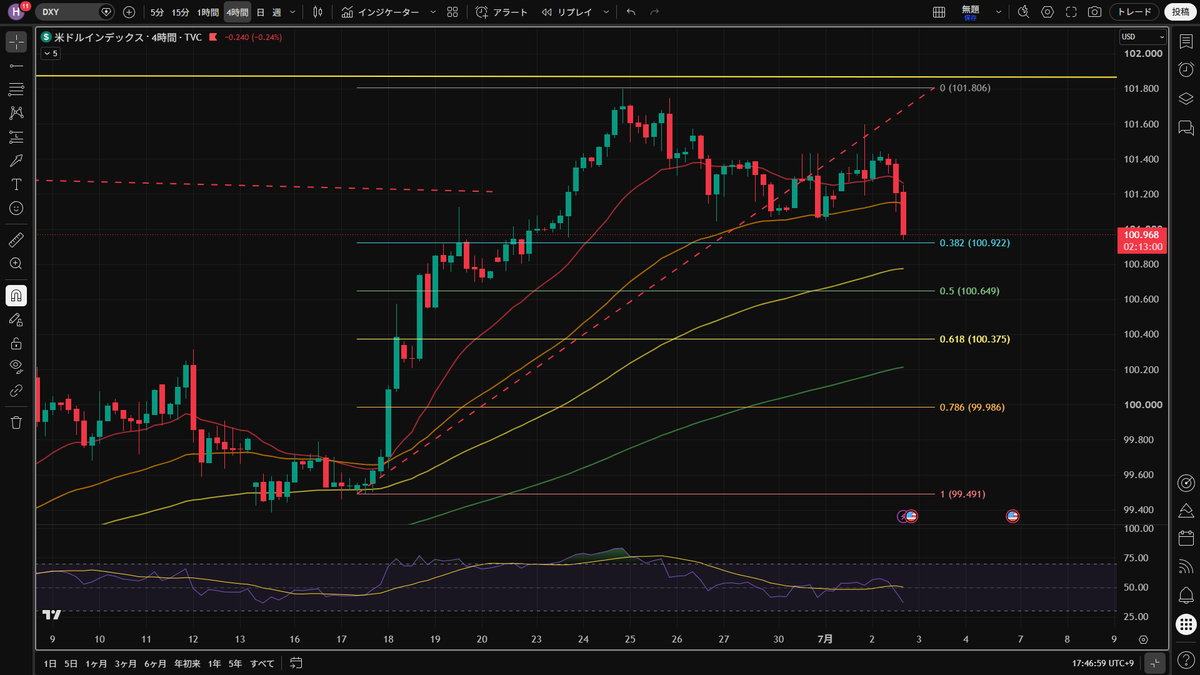Switch to the 週 timeframe
The height and width of the screenshot is (675, 1200).
(275, 12)
